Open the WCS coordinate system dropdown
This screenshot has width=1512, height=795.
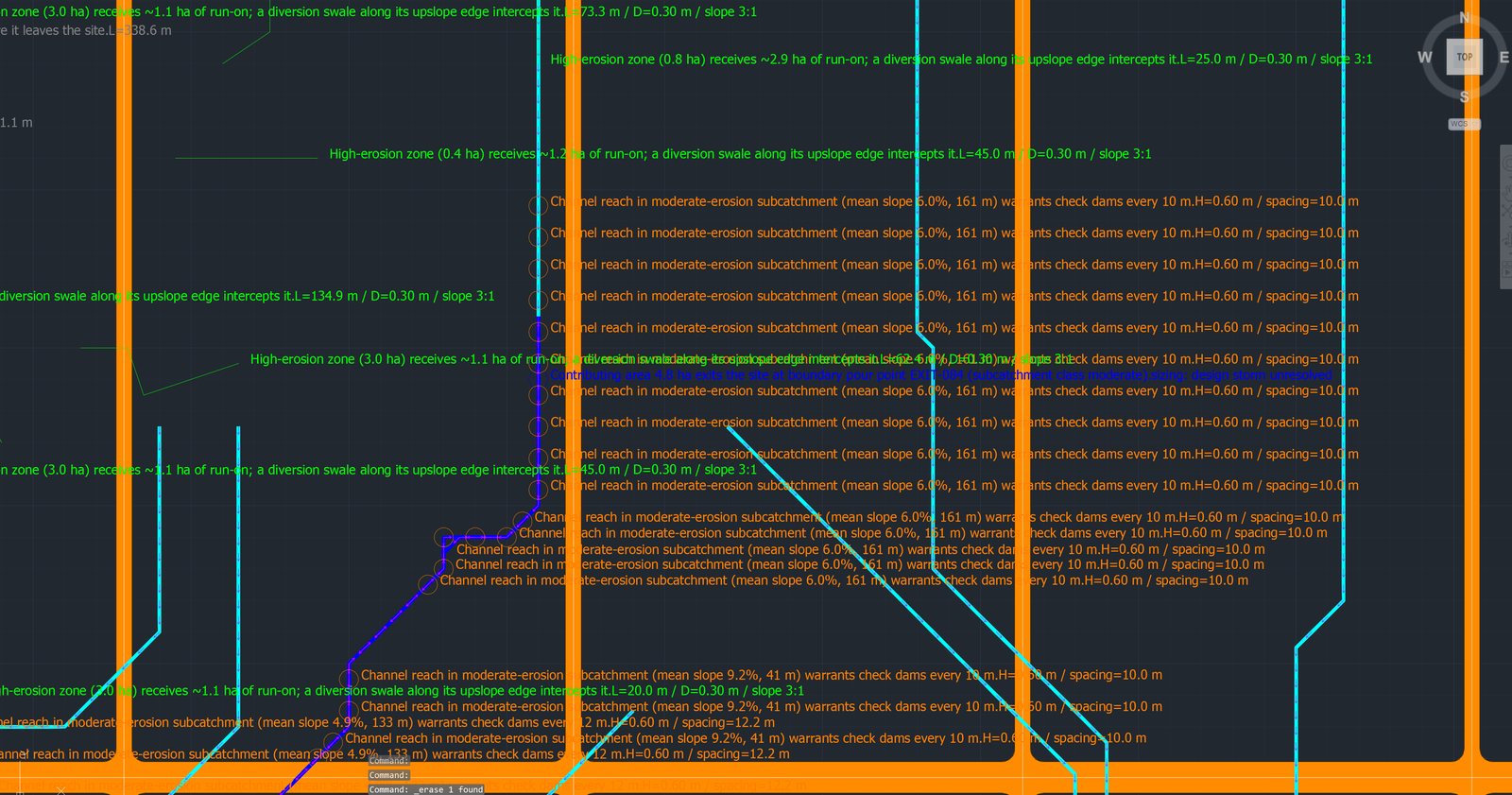(1464, 124)
